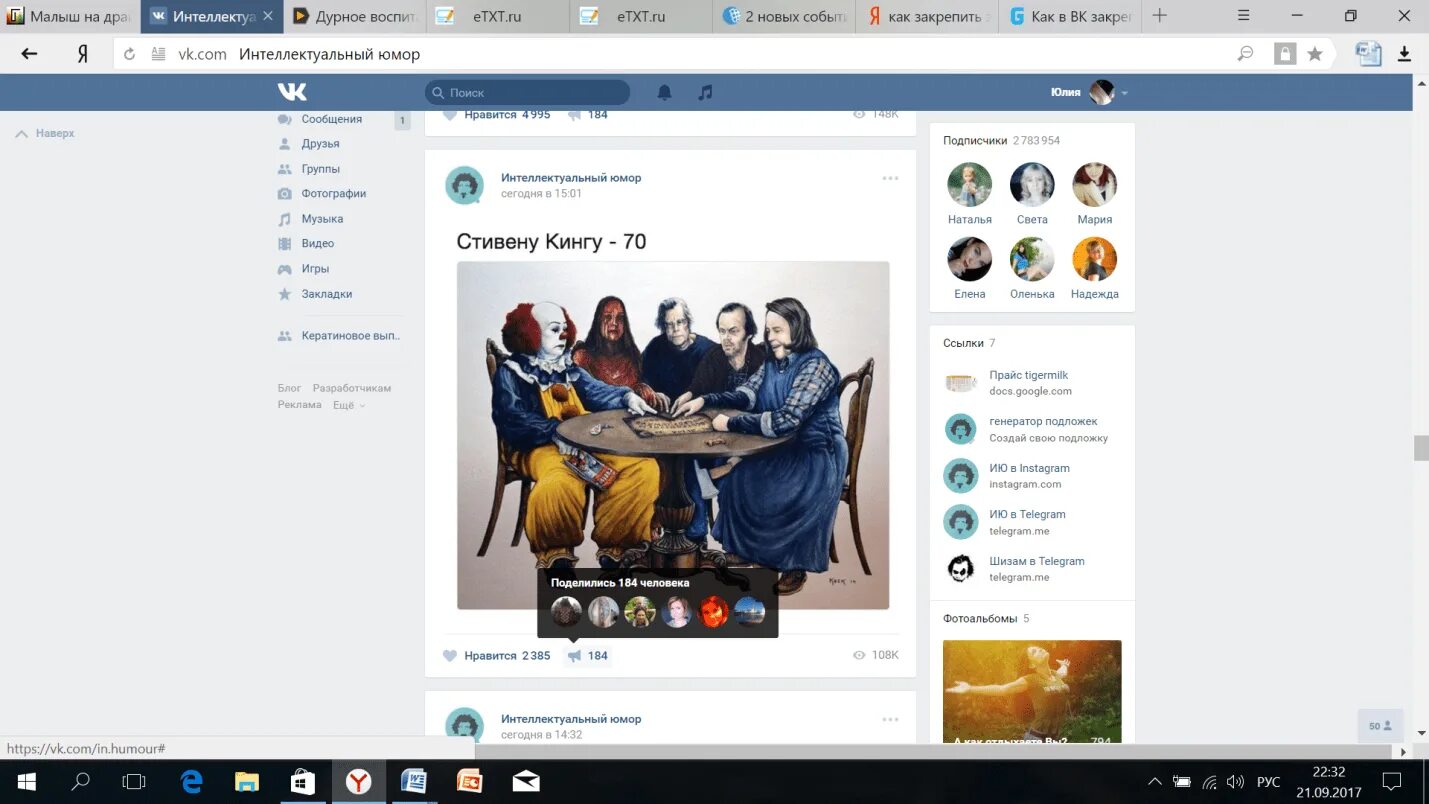The width and height of the screenshot is (1429, 804).
Task: Click the VK logo in header
Action: [x=292, y=92]
